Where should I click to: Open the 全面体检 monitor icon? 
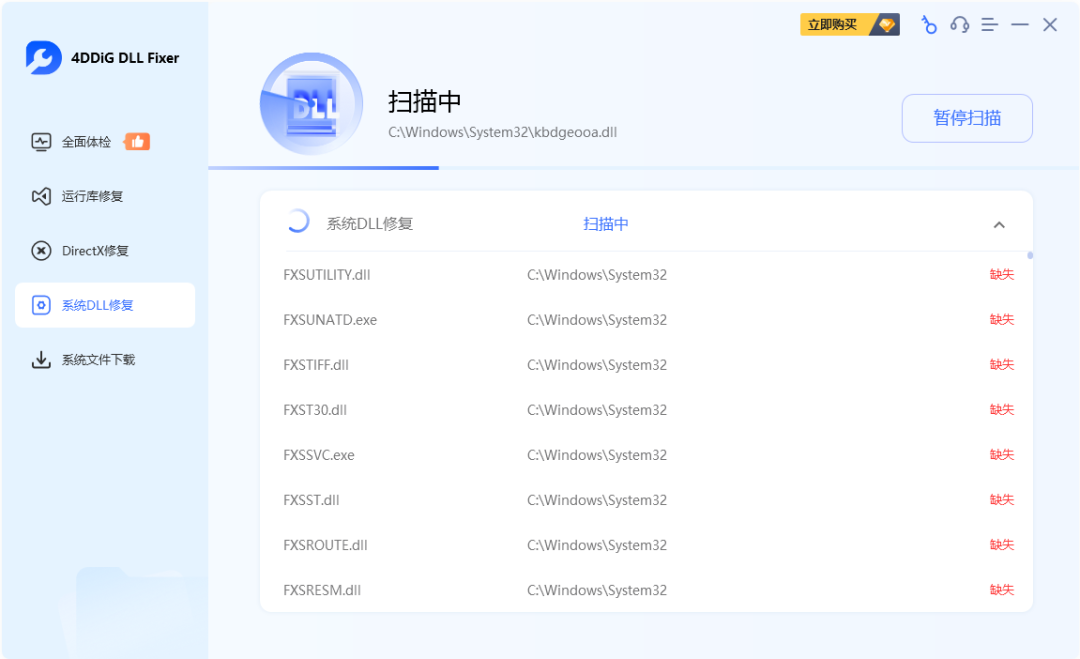pos(41,142)
